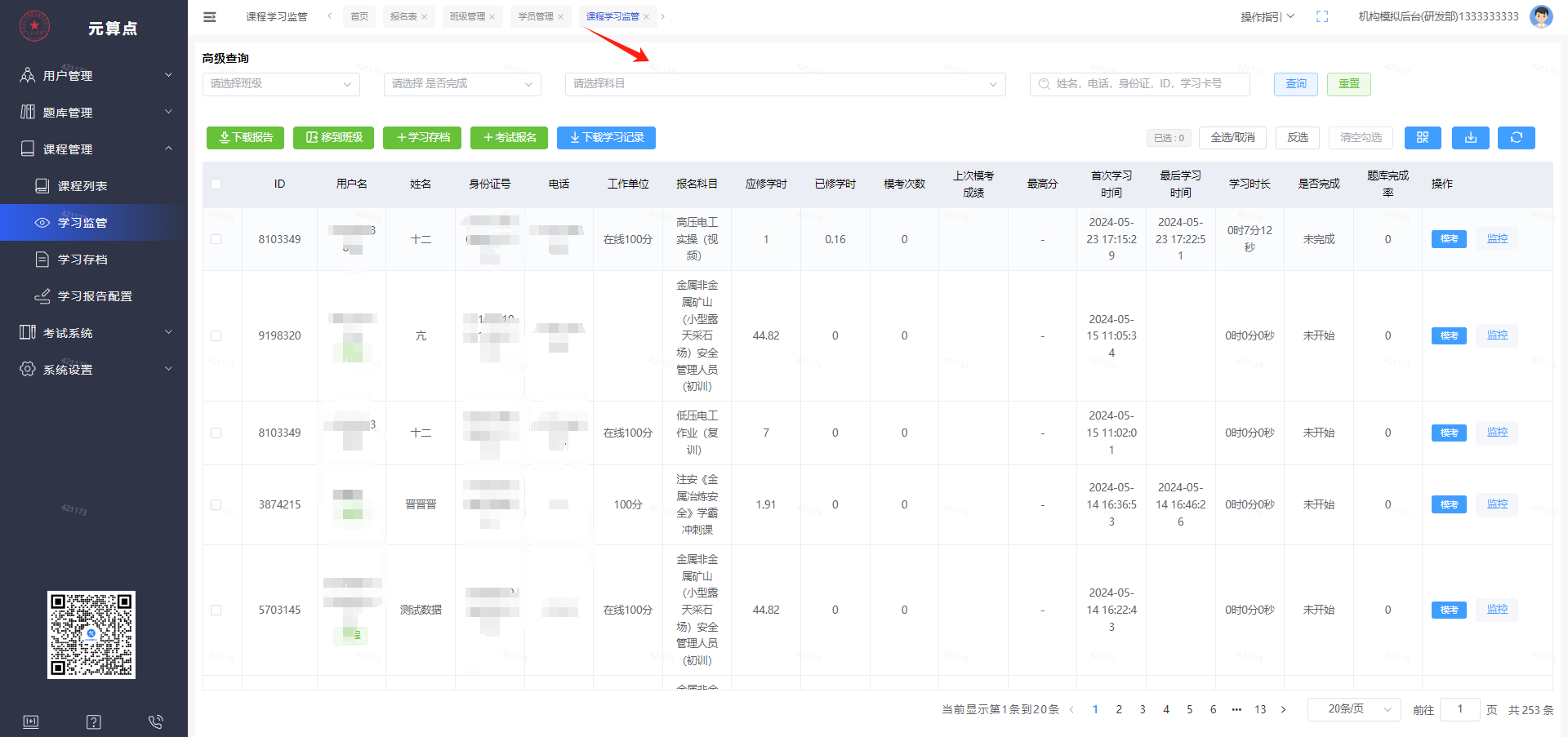Image resolution: width=1568 pixels, height=737 pixels.
Task: Click the export download icon button
Action: tap(1471, 138)
